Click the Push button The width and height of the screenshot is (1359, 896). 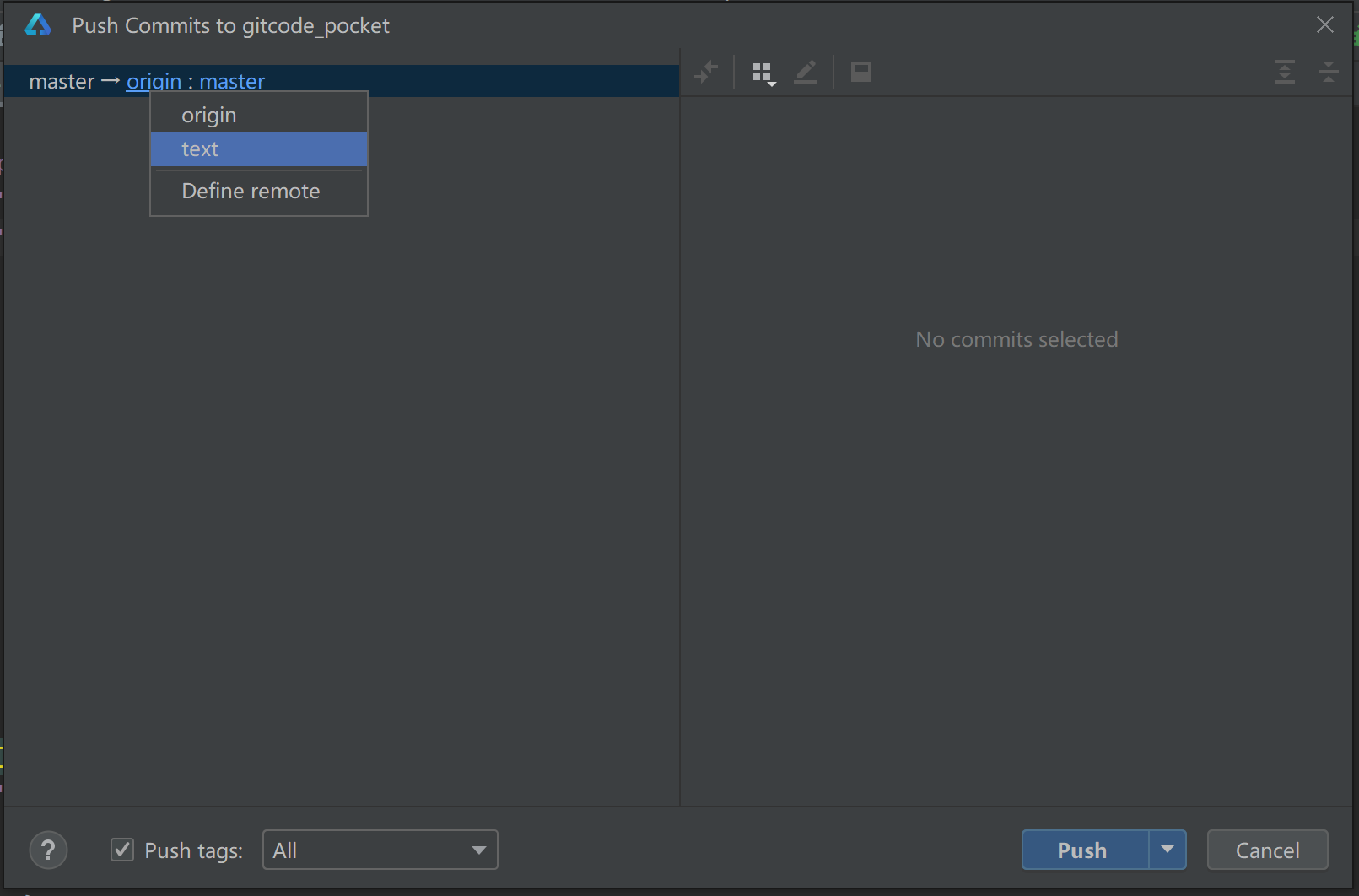point(1085,850)
